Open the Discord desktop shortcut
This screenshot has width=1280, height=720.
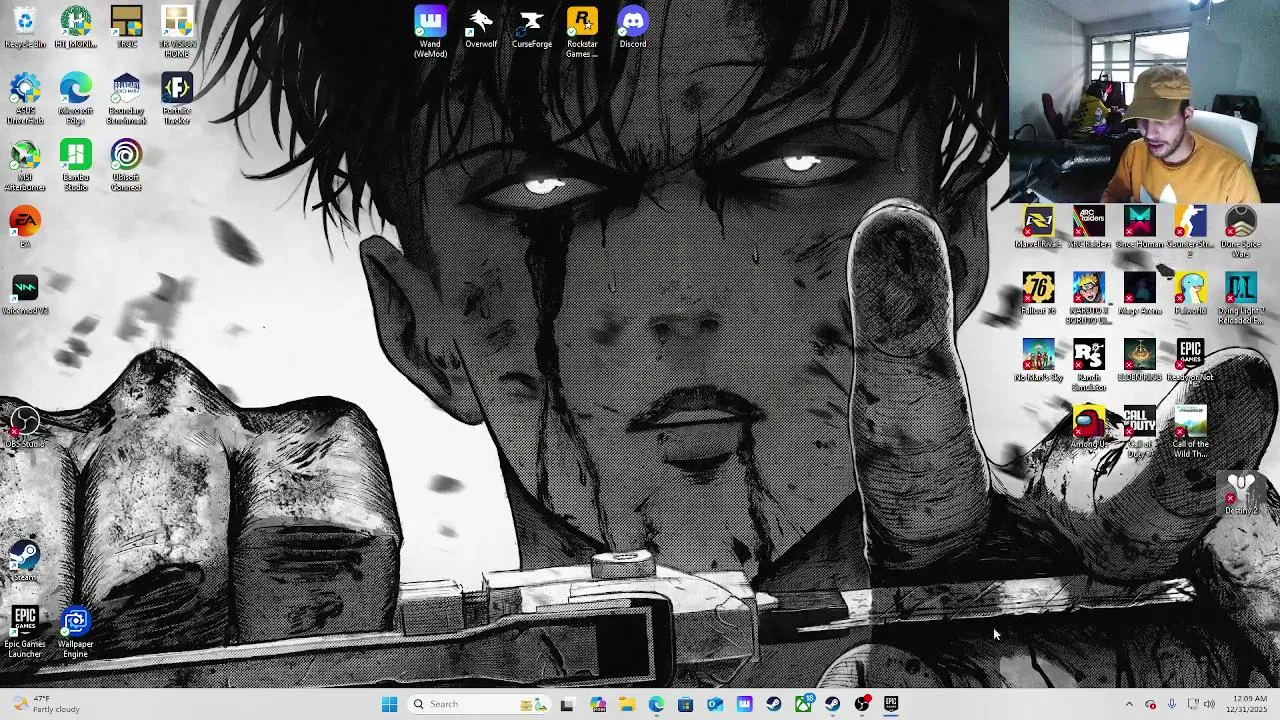pos(633,28)
